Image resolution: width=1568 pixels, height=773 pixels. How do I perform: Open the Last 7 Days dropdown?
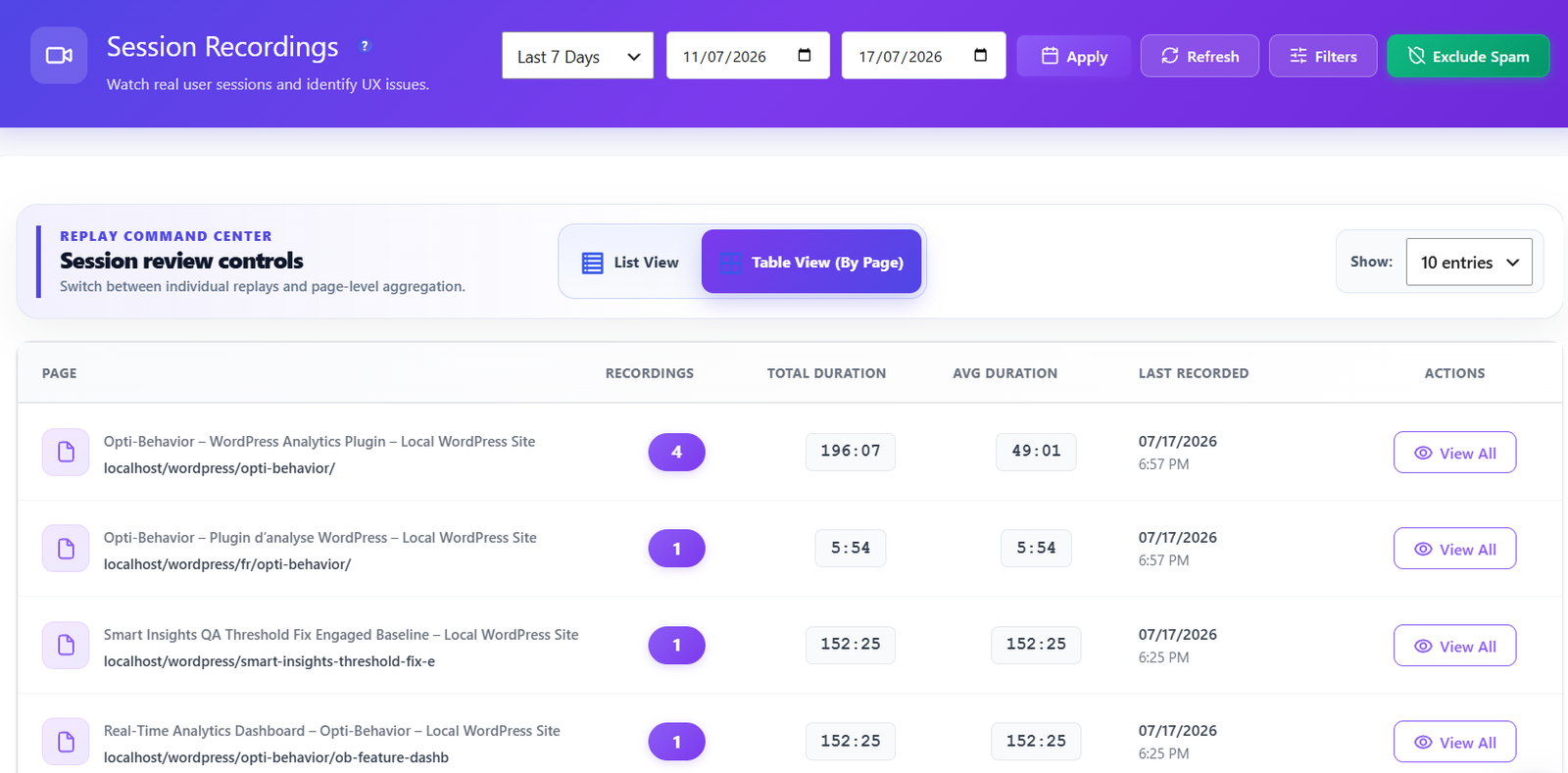(x=578, y=56)
